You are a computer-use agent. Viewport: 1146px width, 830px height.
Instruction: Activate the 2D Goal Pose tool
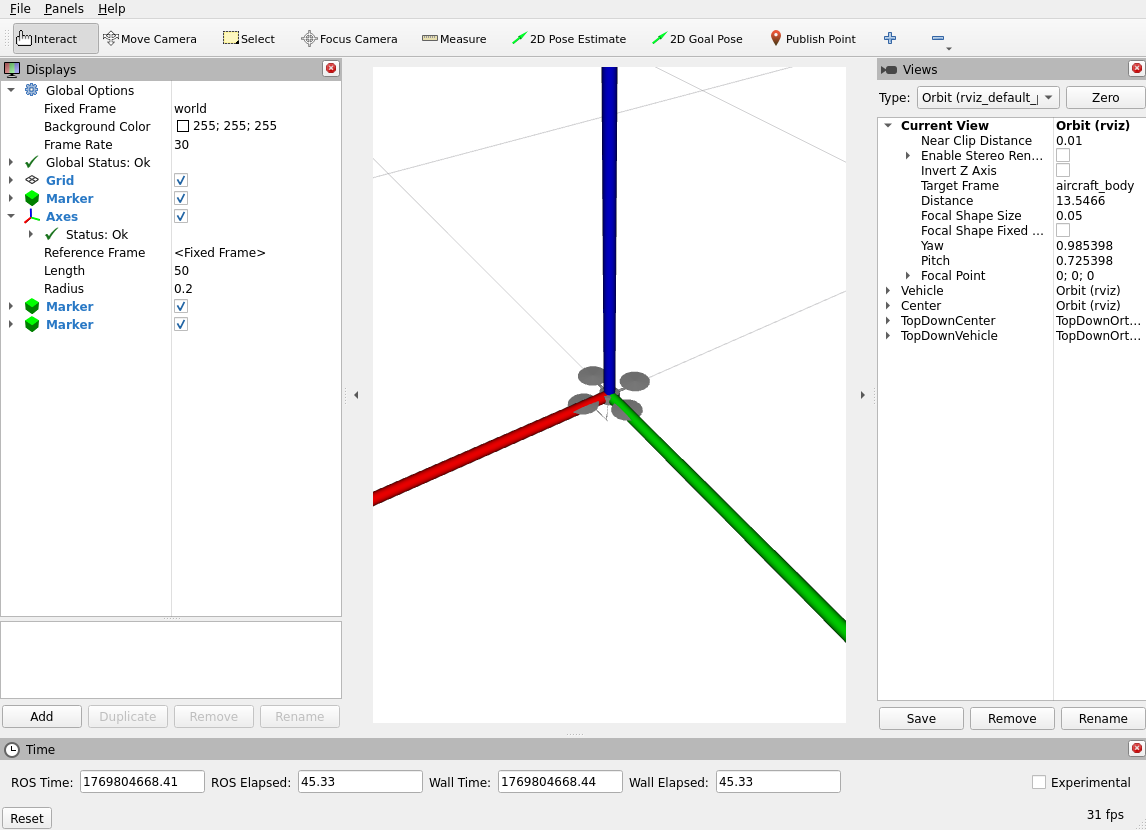[x=697, y=39]
